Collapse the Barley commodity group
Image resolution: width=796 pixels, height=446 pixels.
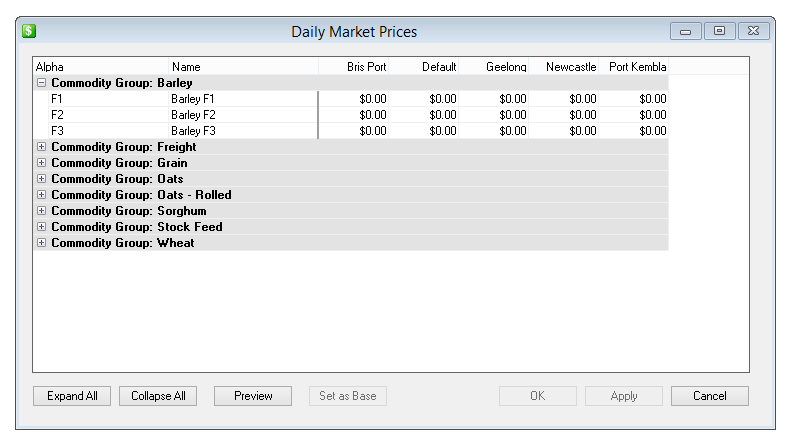[41, 83]
